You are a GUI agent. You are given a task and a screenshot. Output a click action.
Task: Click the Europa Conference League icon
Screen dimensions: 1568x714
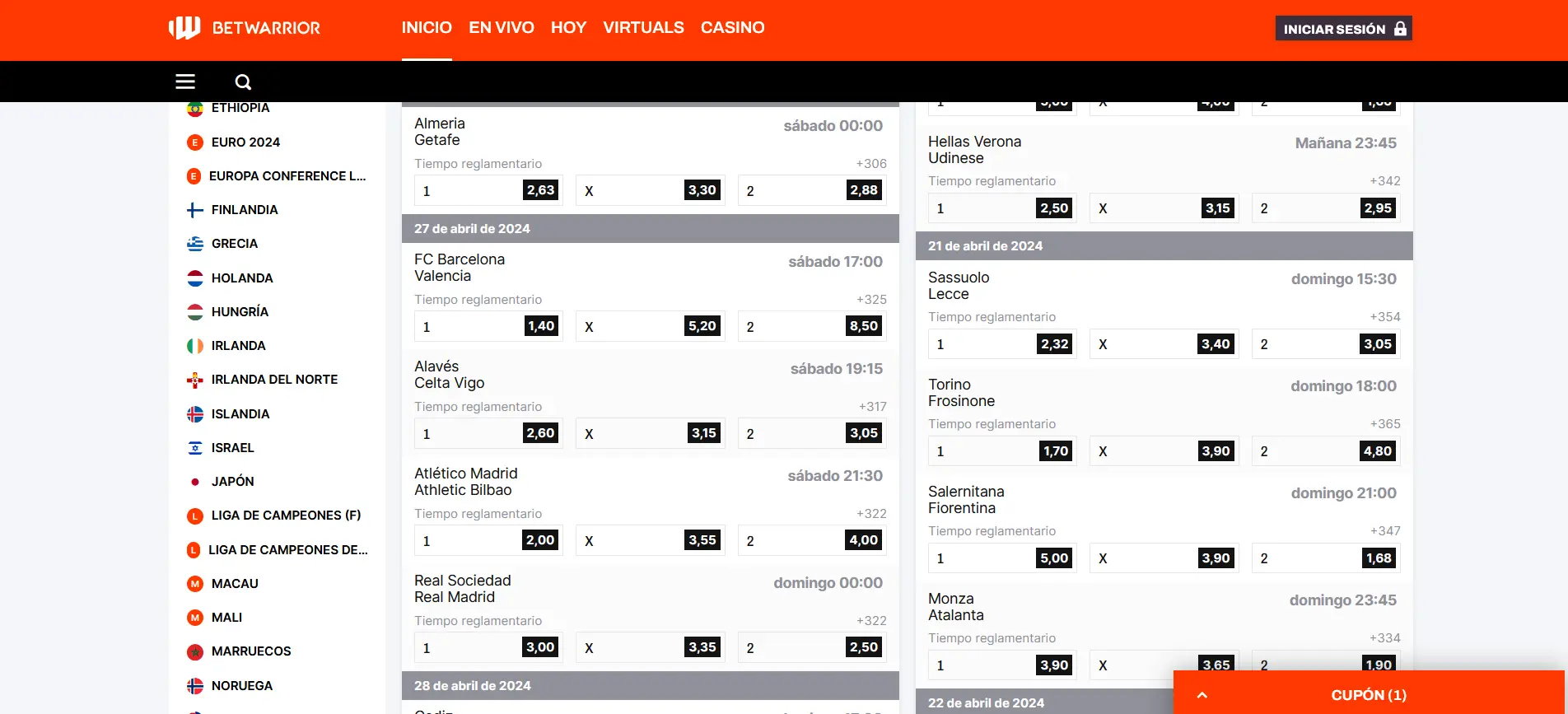tap(194, 176)
